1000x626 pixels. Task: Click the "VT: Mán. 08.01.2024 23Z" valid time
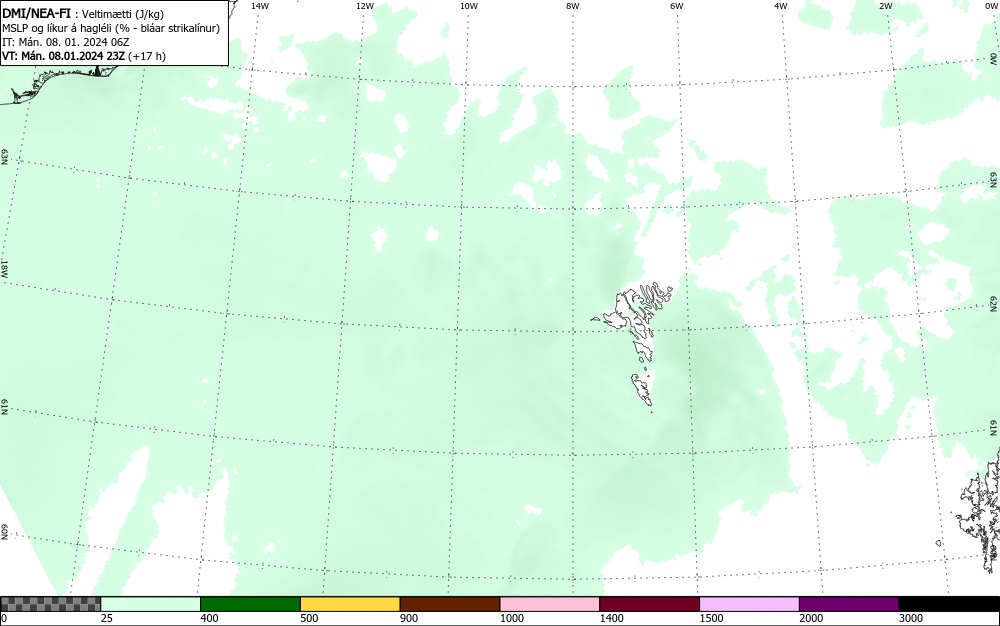64,56
